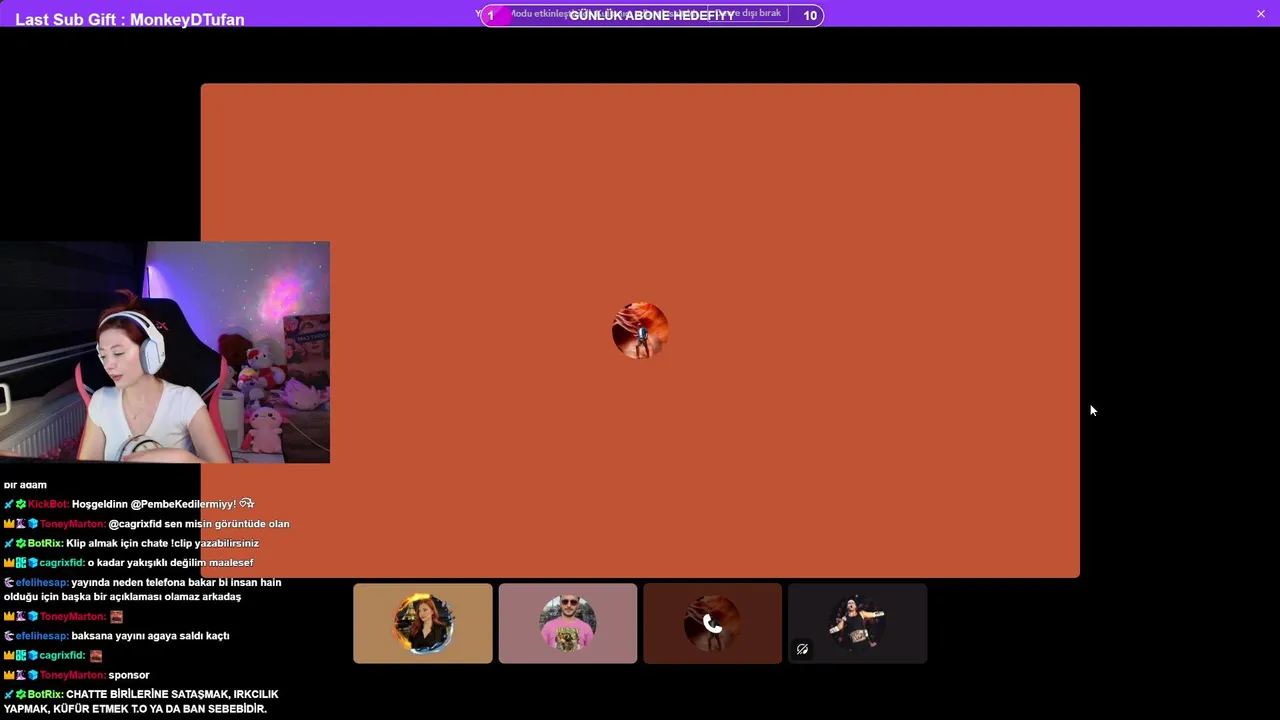Select the red-haired woman participant tile
Screen dimensions: 1280x720
423,623
